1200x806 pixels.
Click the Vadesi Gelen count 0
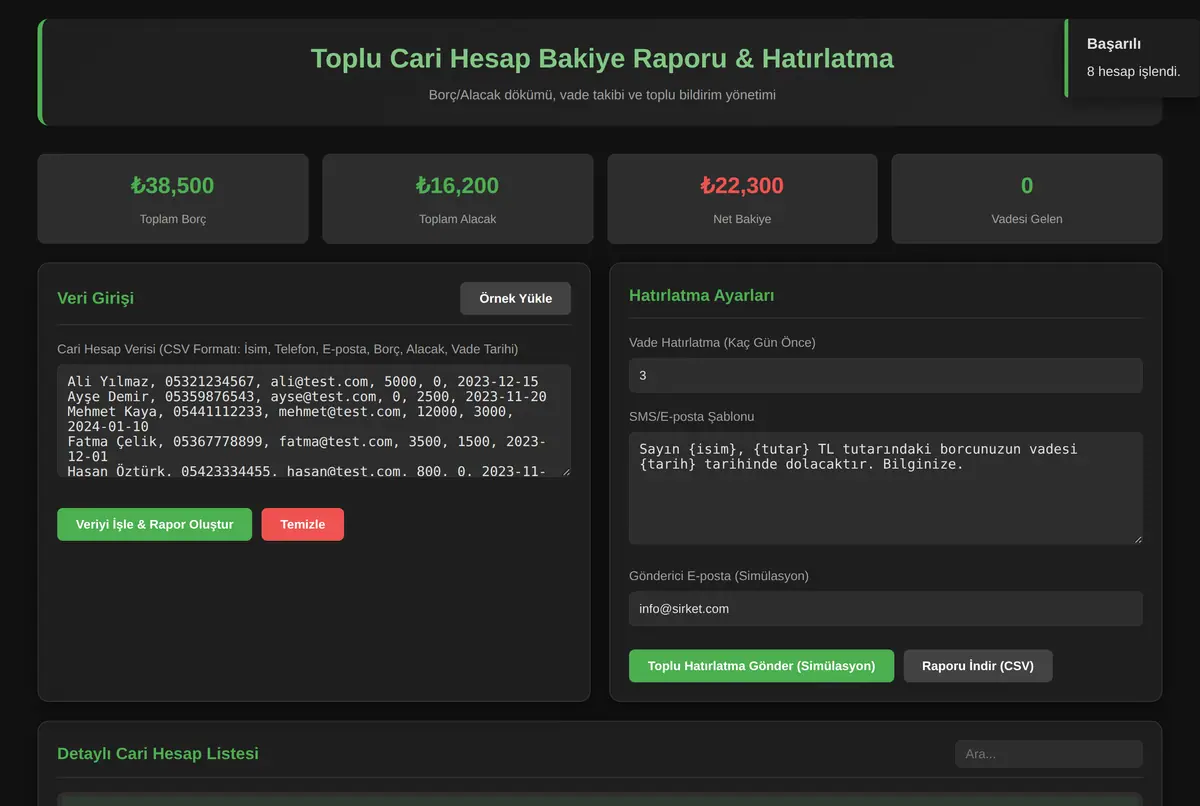pos(1027,185)
